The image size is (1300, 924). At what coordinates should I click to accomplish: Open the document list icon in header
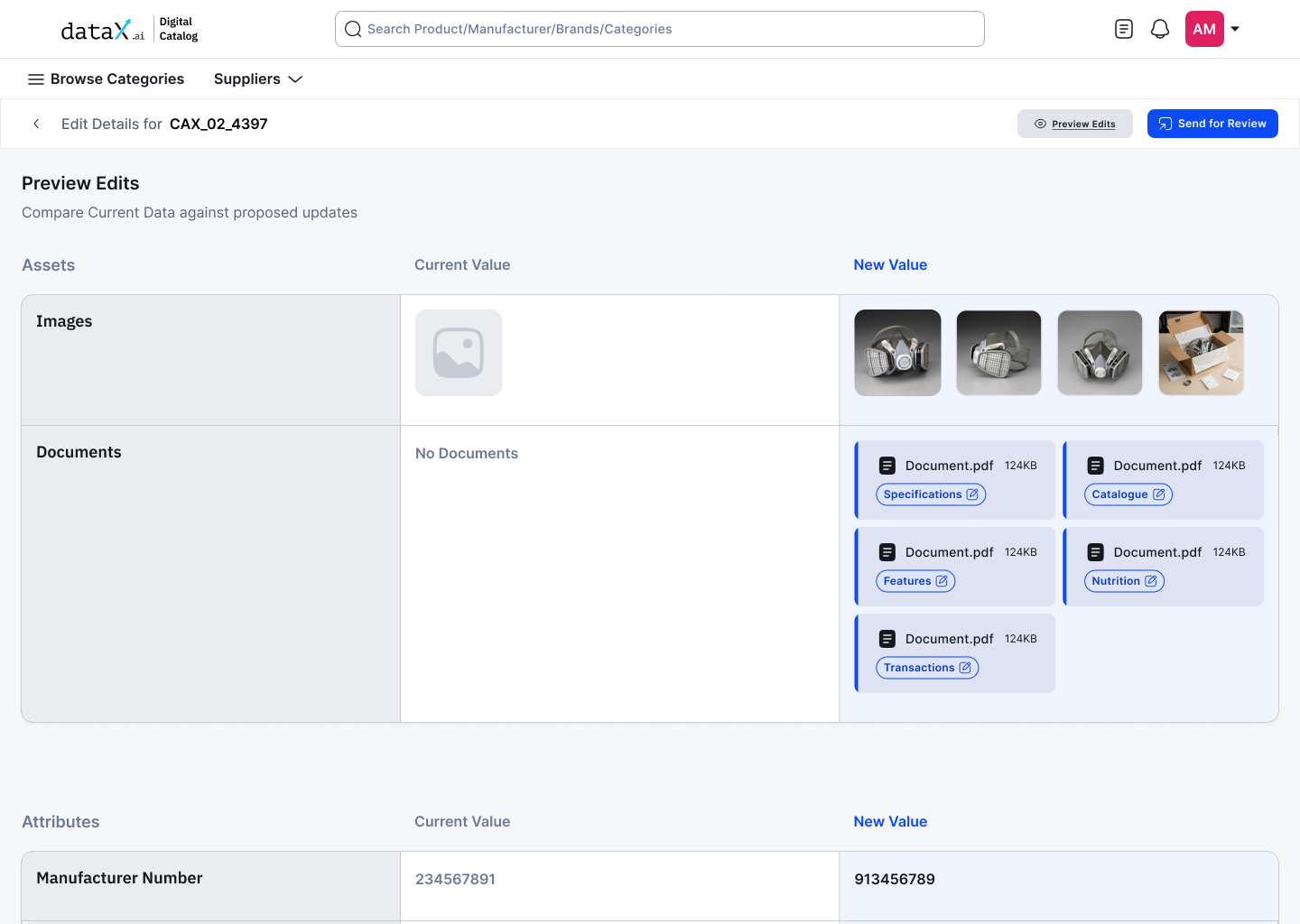pyautogui.click(x=1124, y=29)
